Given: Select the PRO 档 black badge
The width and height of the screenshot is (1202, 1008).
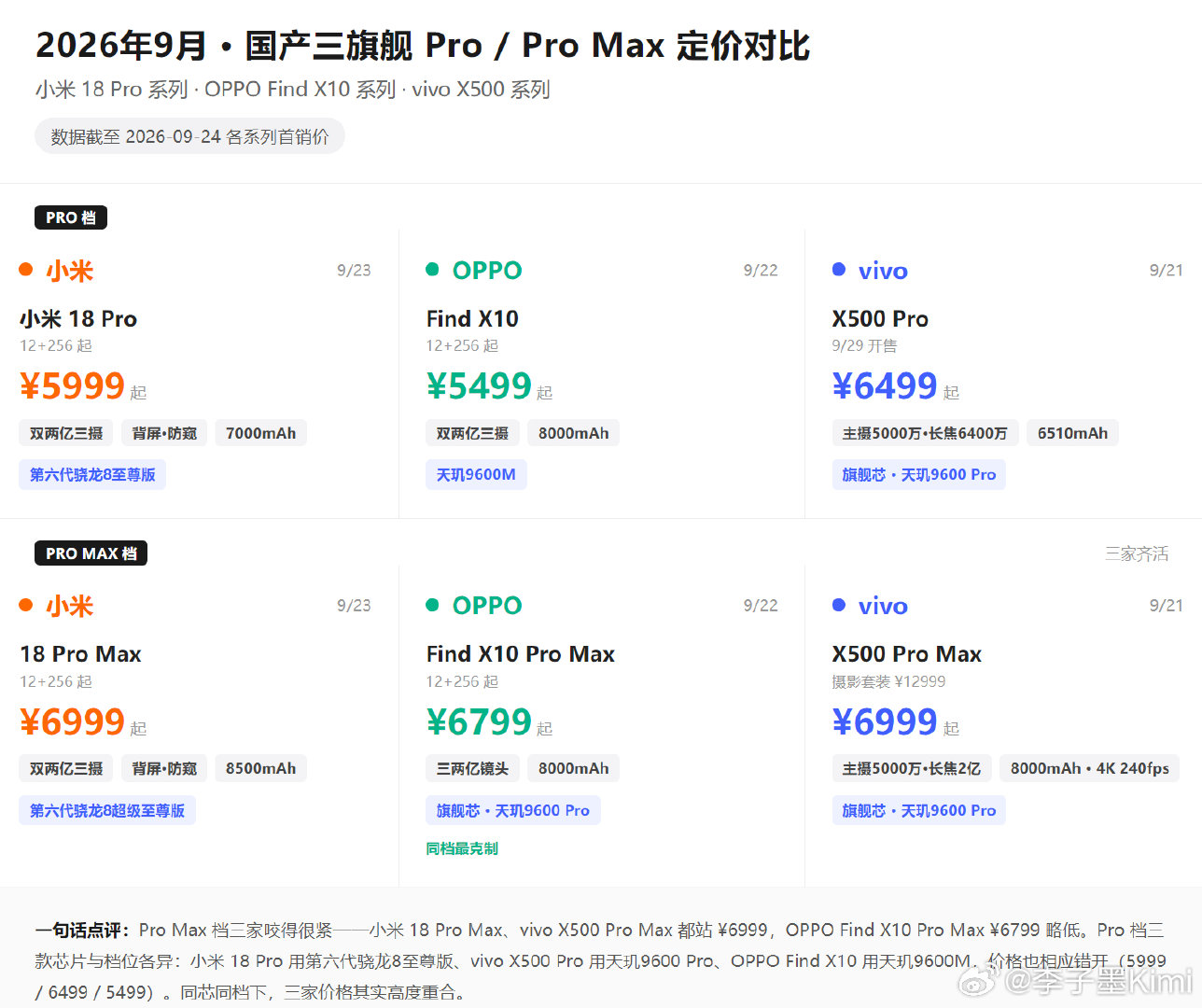Looking at the screenshot, I should pos(71,217).
